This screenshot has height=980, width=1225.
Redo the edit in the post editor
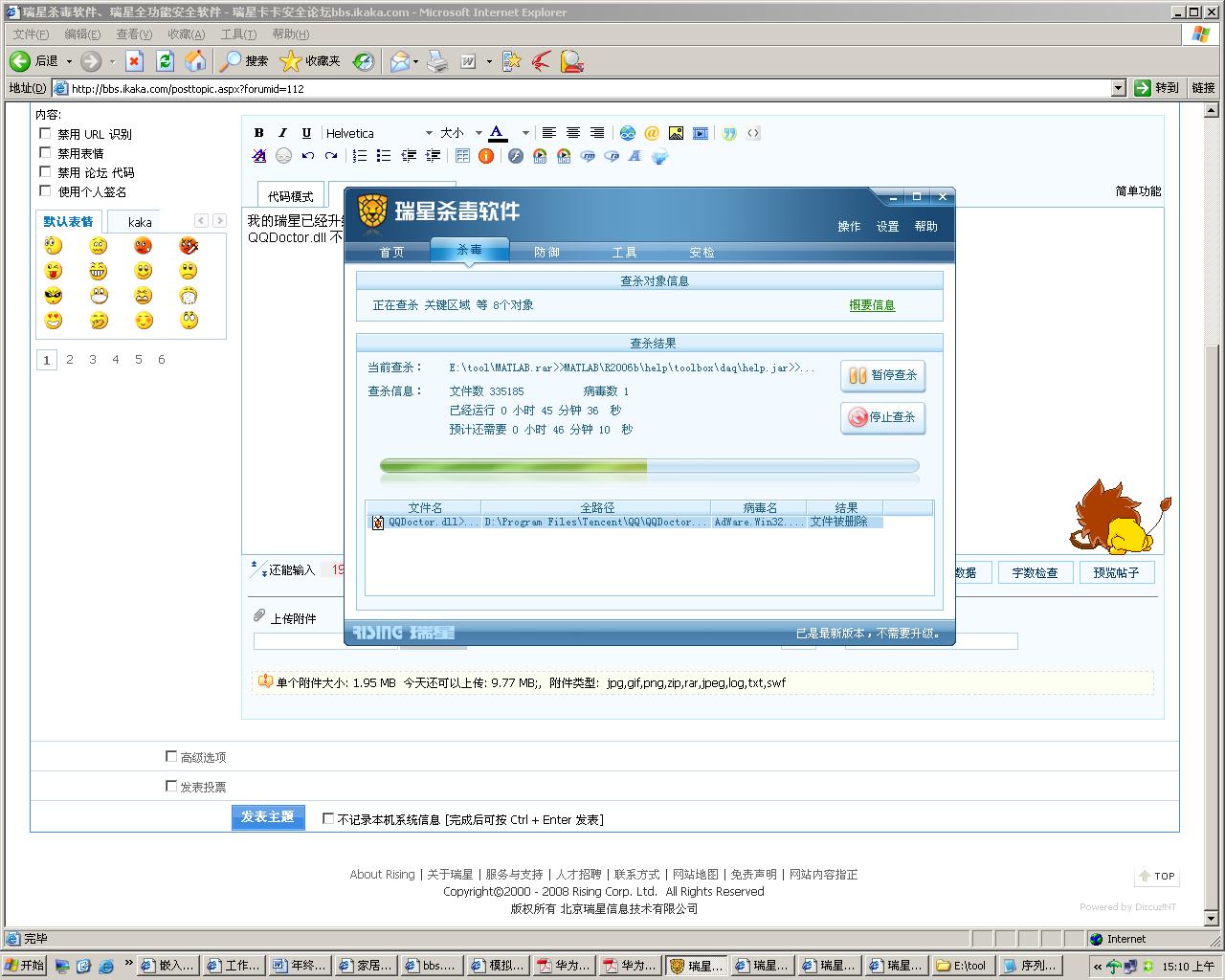(x=331, y=156)
